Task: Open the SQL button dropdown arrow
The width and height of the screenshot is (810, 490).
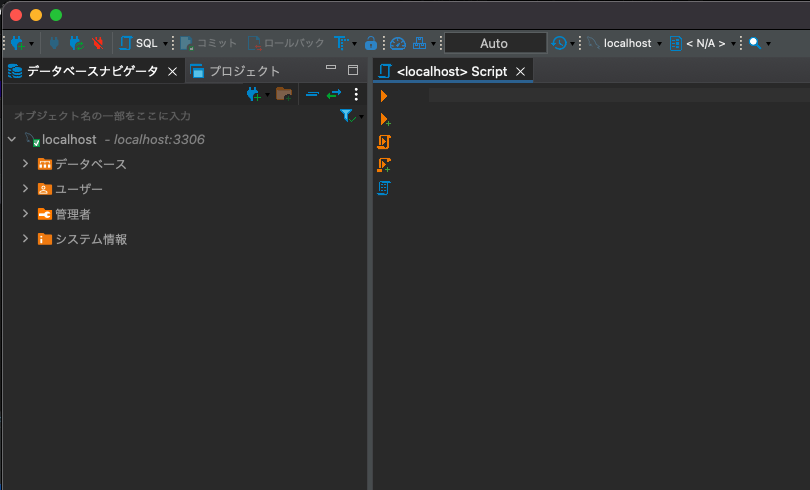Action: tap(165, 44)
